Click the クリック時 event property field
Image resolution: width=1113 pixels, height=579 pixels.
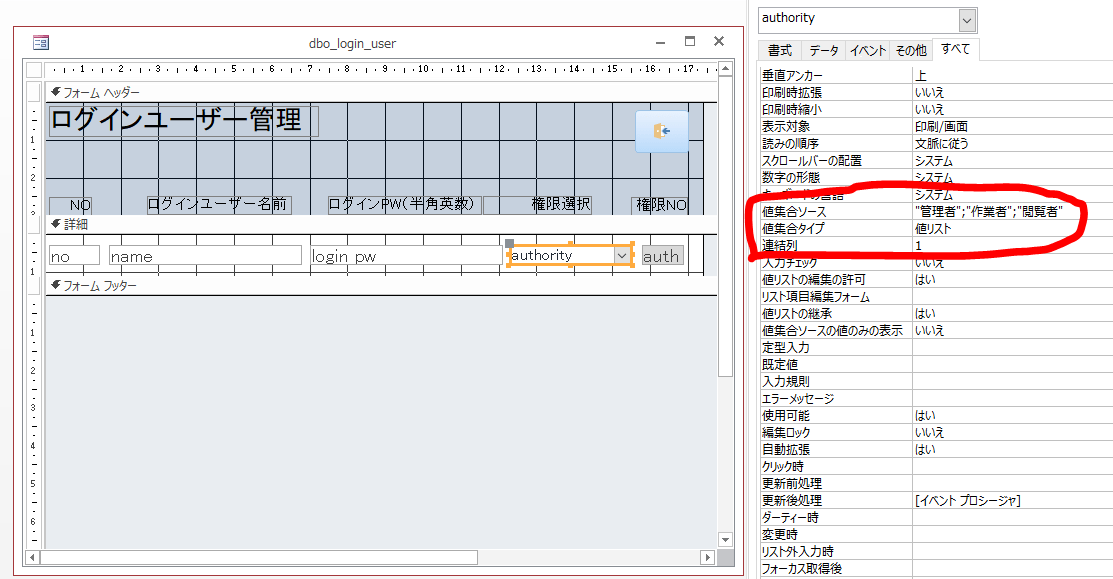pos(1012,467)
